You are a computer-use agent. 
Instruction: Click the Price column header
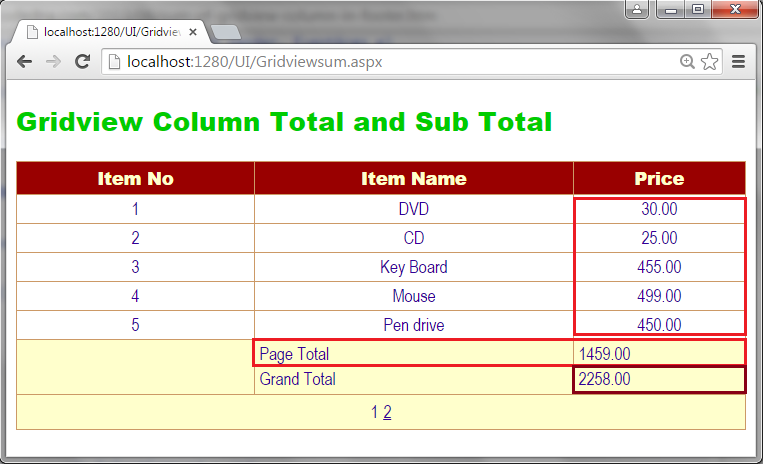659,178
